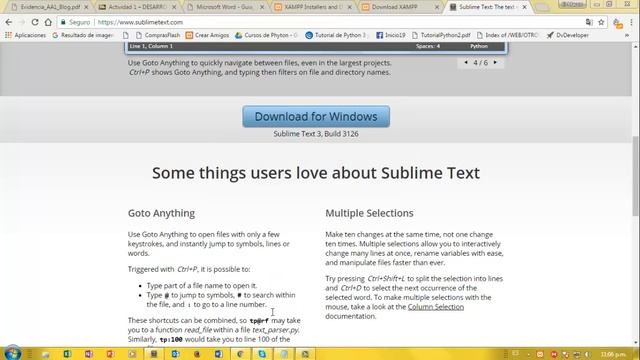Open the Inicio19 Facebook bookmark
Viewport: 640px width, 360px height.
click(x=391, y=35)
